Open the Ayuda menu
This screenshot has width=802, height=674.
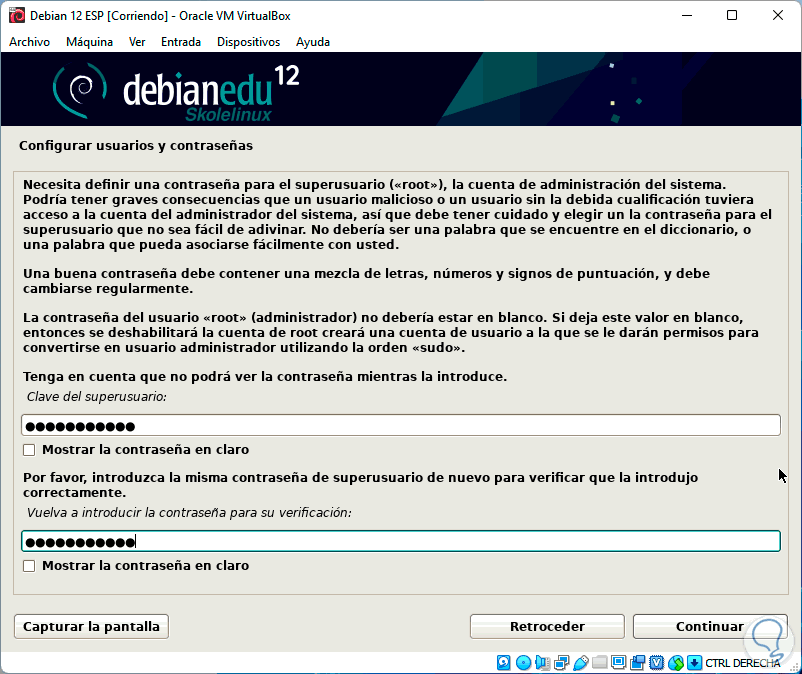313,42
